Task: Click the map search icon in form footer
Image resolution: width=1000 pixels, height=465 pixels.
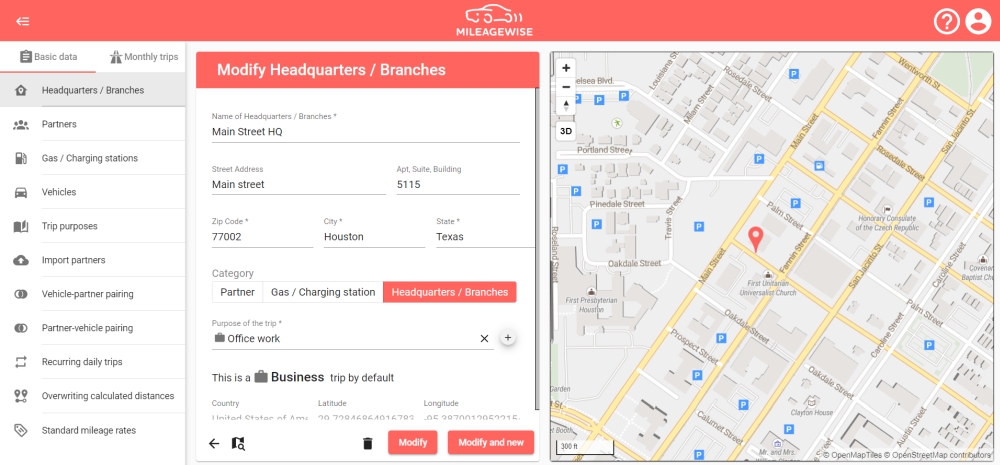Action: tap(239, 443)
